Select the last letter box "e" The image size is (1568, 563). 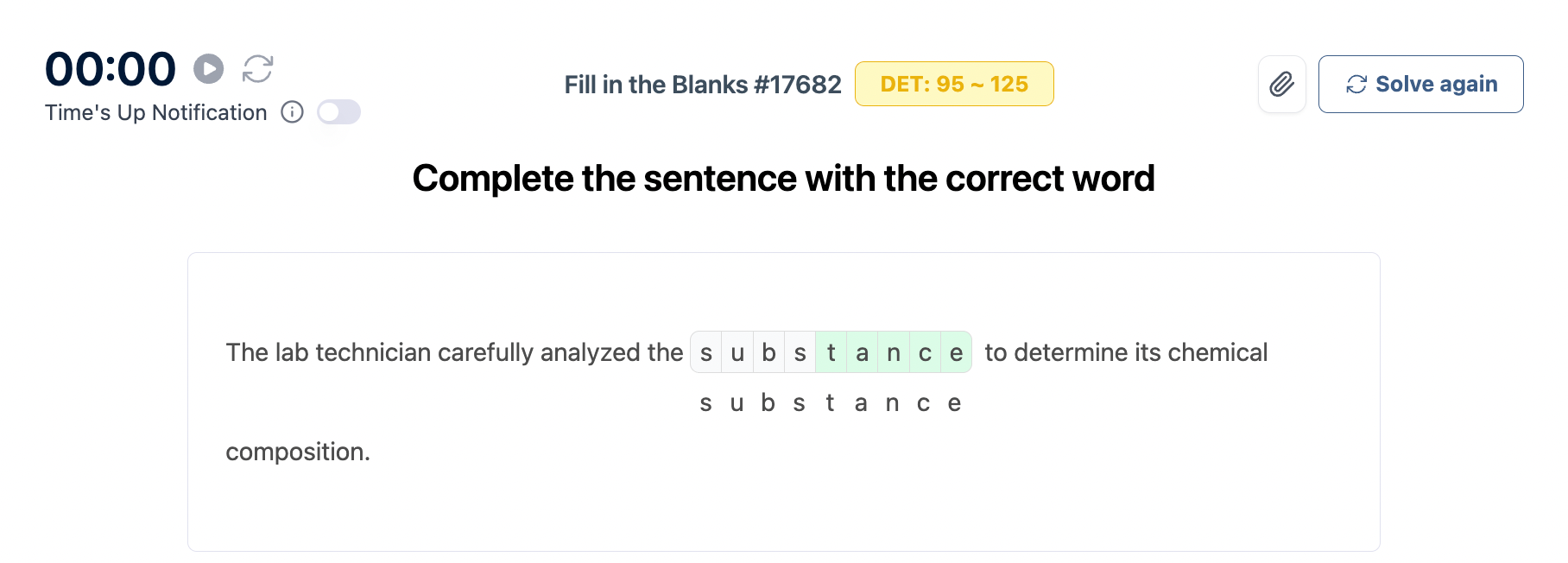pyautogui.click(x=956, y=352)
